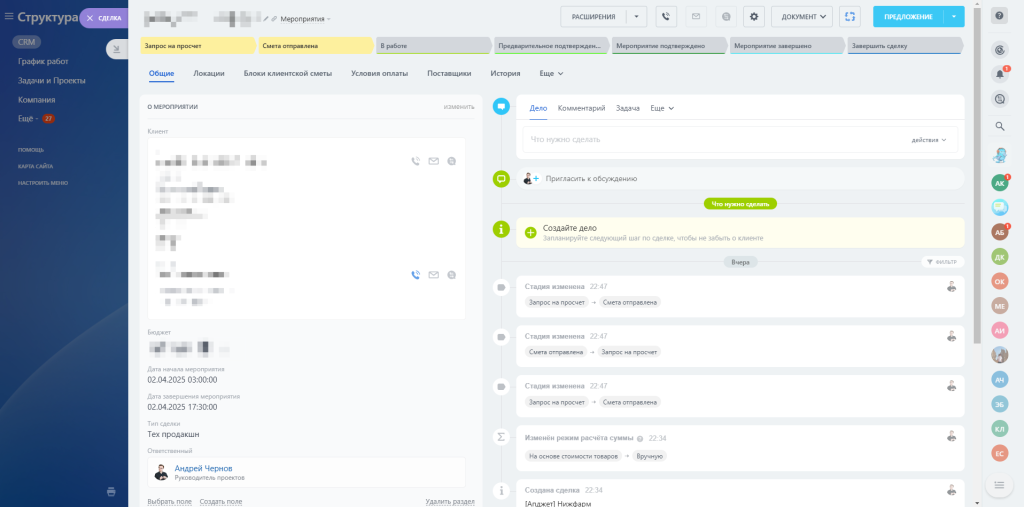Image resolution: width=1024 pixels, height=507 pixels.
Task: Close the СДЕЛКА slider panel tag
Action: tap(89, 18)
